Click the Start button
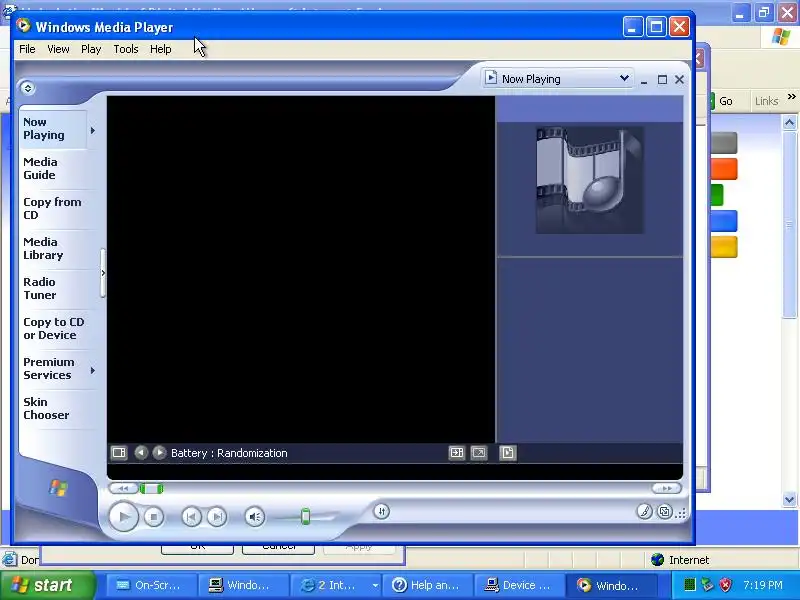 (x=48, y=585)
